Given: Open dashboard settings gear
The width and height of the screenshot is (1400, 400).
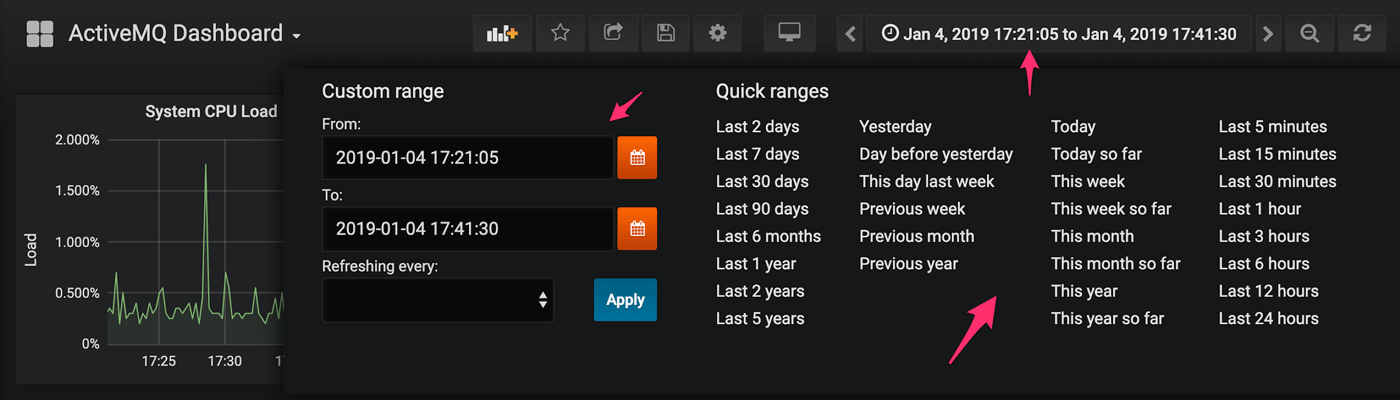Looking at the screenshot, I should pyautogui.click(x=717, y=34).
